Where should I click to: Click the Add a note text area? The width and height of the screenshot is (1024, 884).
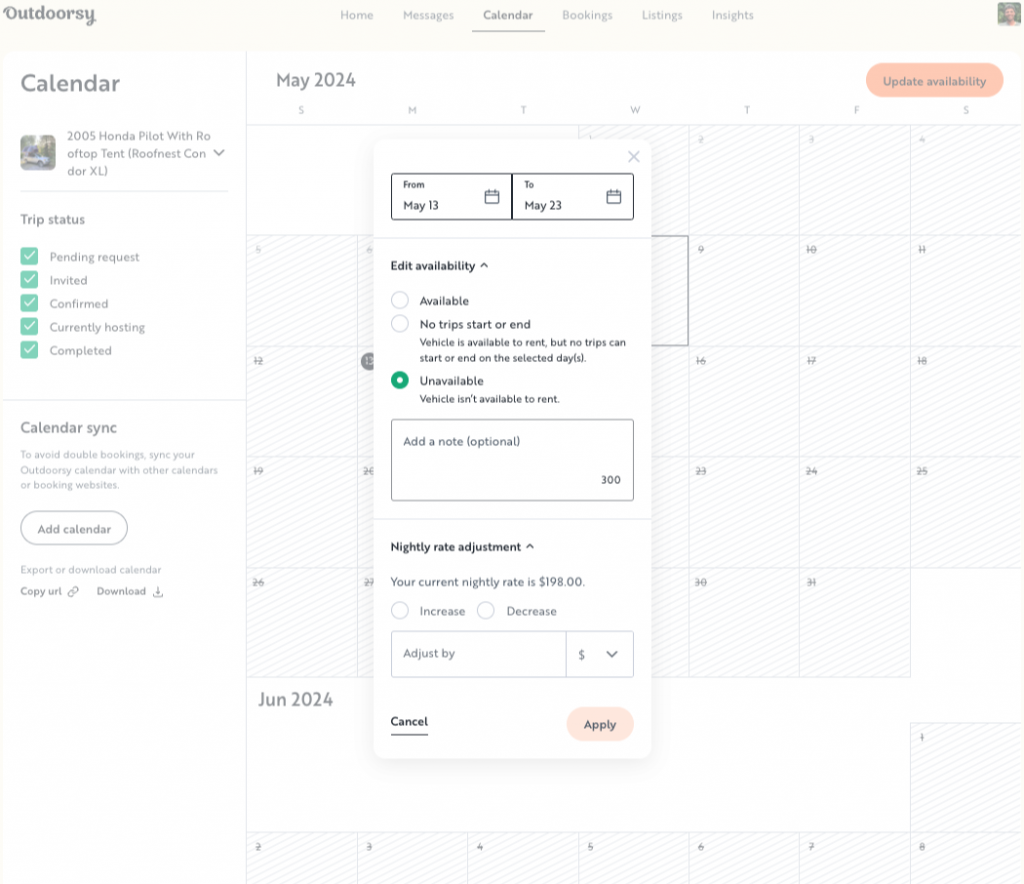[x=512, y=460]
